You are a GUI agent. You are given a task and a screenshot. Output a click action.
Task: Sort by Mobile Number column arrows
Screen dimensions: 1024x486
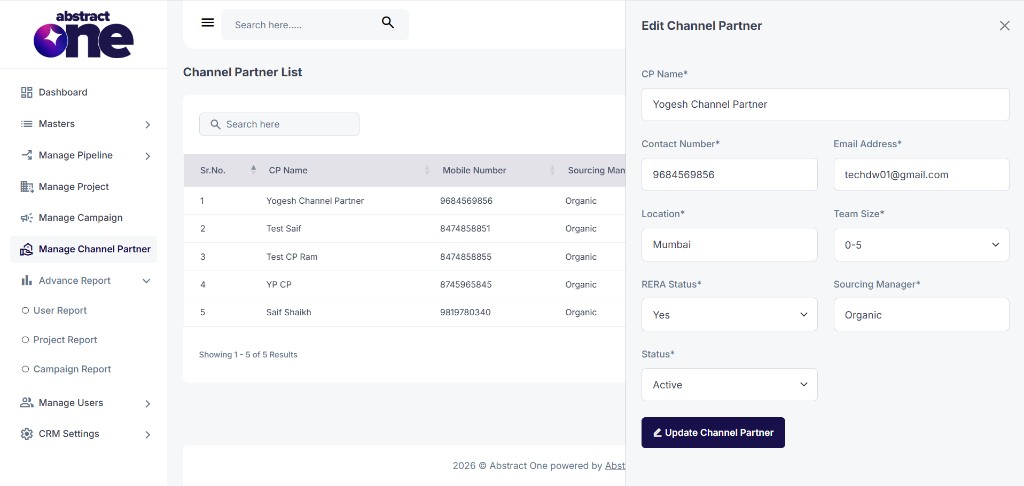point(552,170)
